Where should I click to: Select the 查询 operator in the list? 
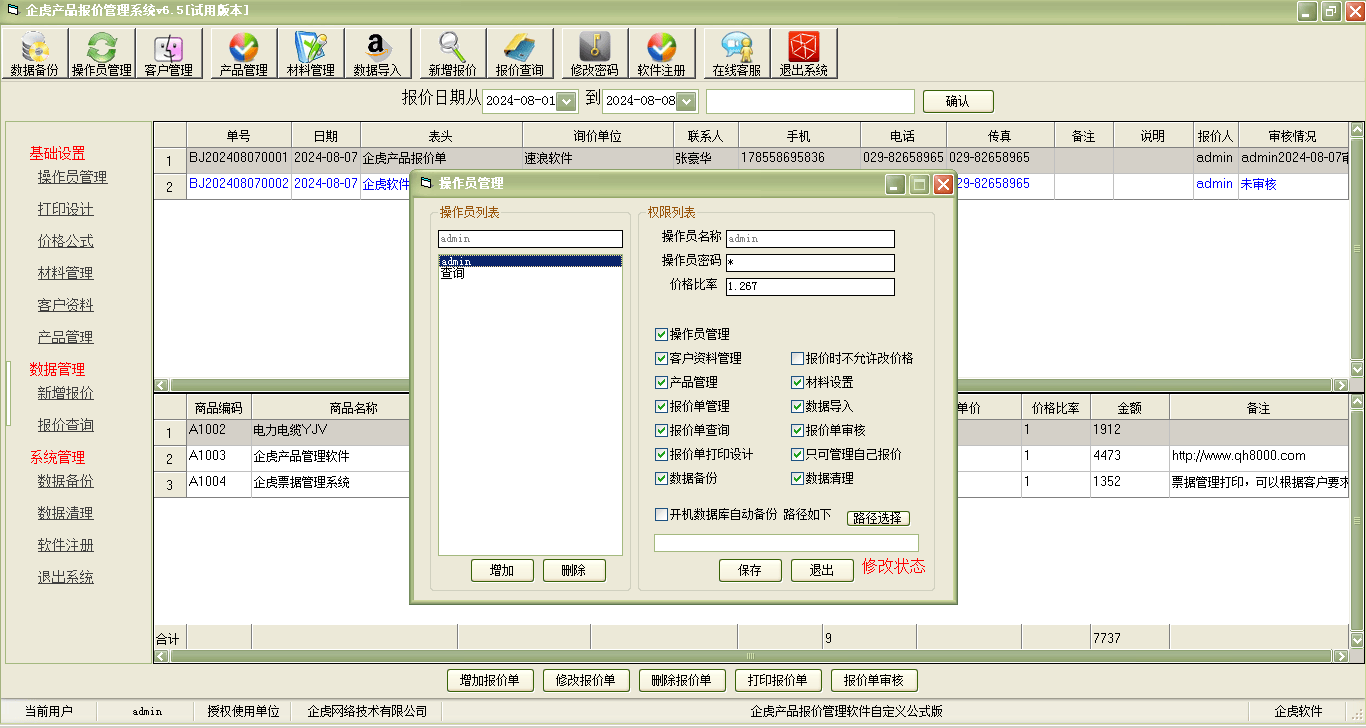tap(452, 273)
